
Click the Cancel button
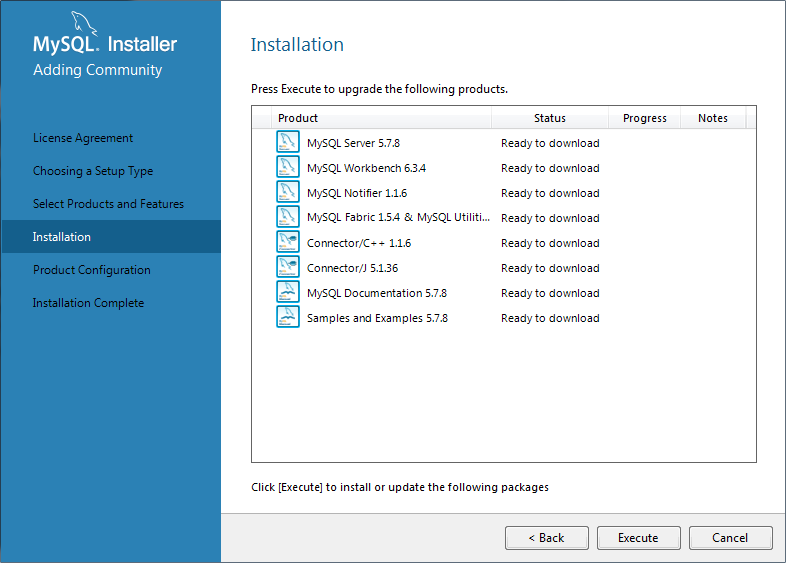(730, 538)
